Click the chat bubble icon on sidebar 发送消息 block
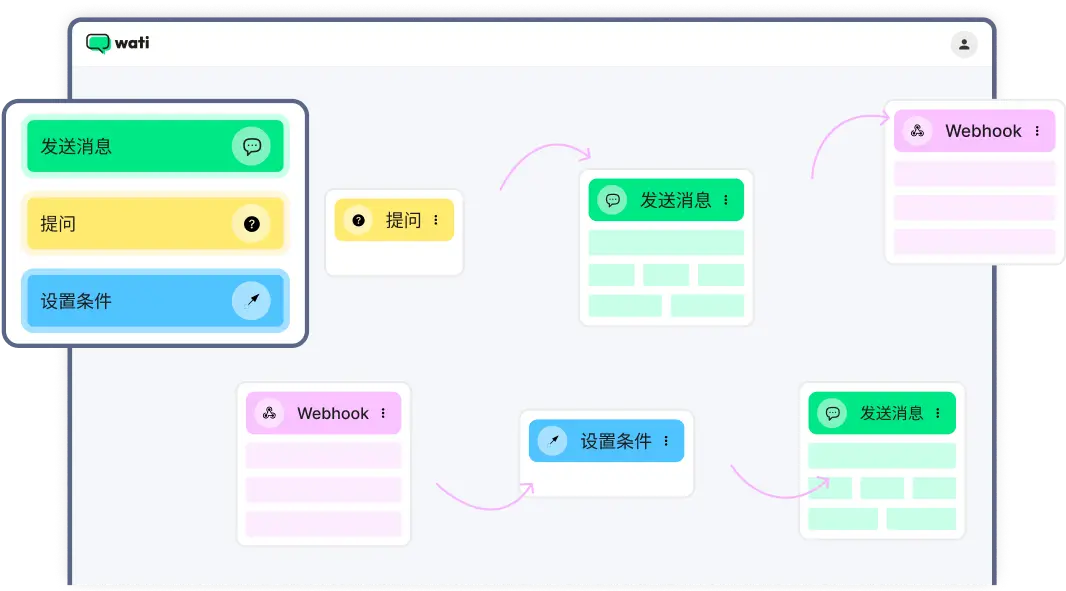The width and height of the screenshot is (1066, 591). [x=253, y=146]
